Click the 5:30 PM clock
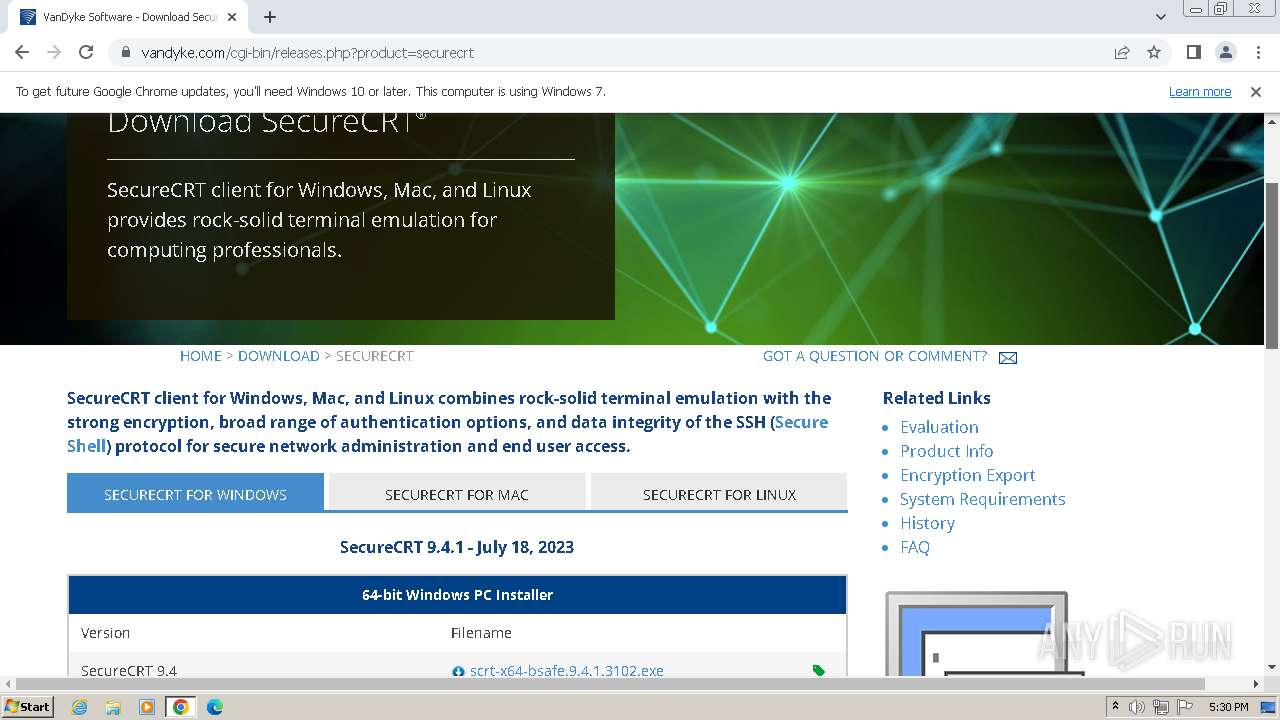Screen dimensions: 1280x720 click(x=1228, y=707)
